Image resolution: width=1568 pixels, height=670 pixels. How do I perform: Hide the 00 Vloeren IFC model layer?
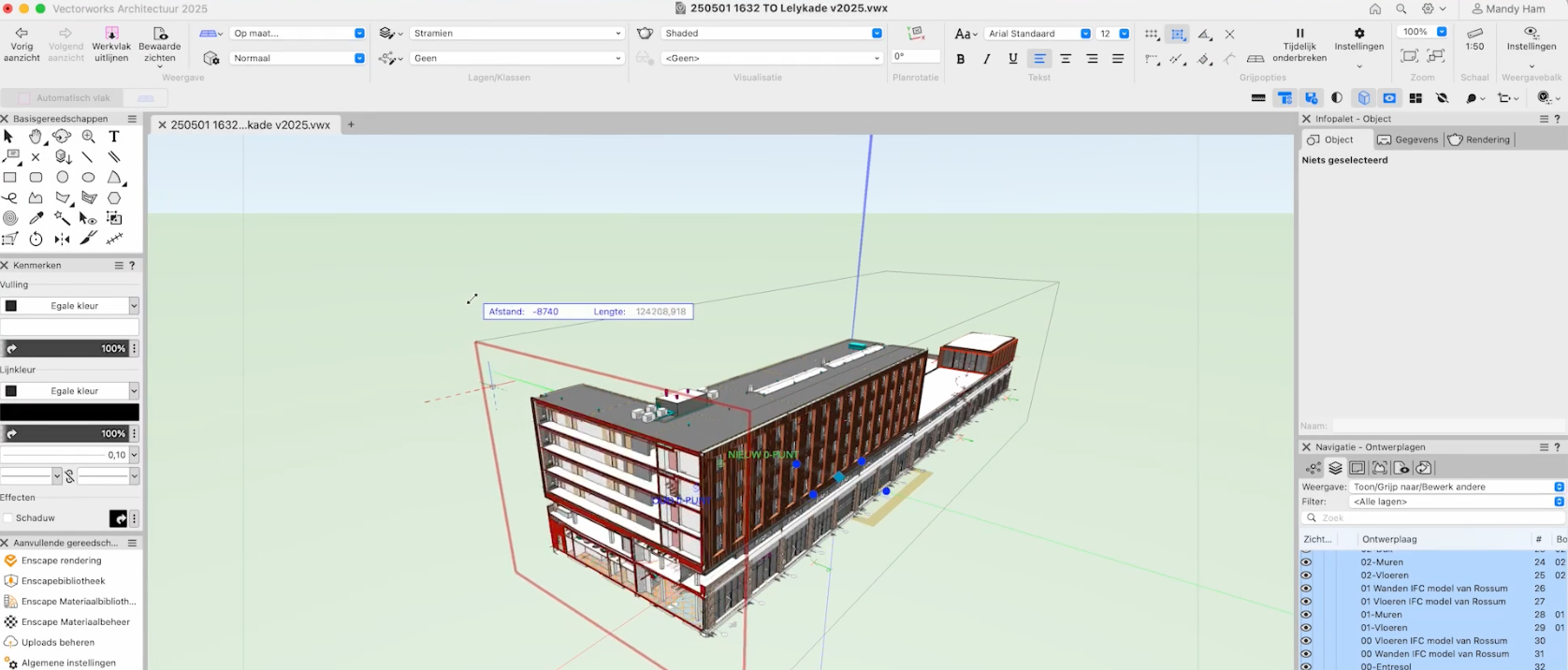[1306, 641]
